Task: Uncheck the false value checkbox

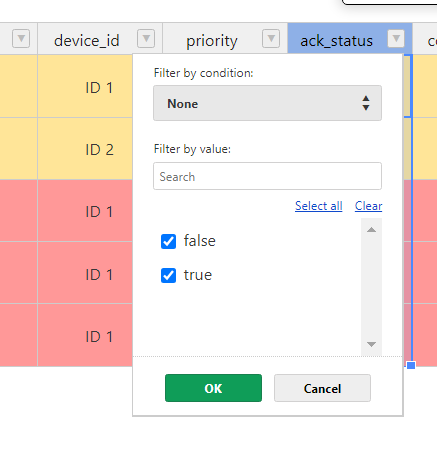Action: [168, 241]
